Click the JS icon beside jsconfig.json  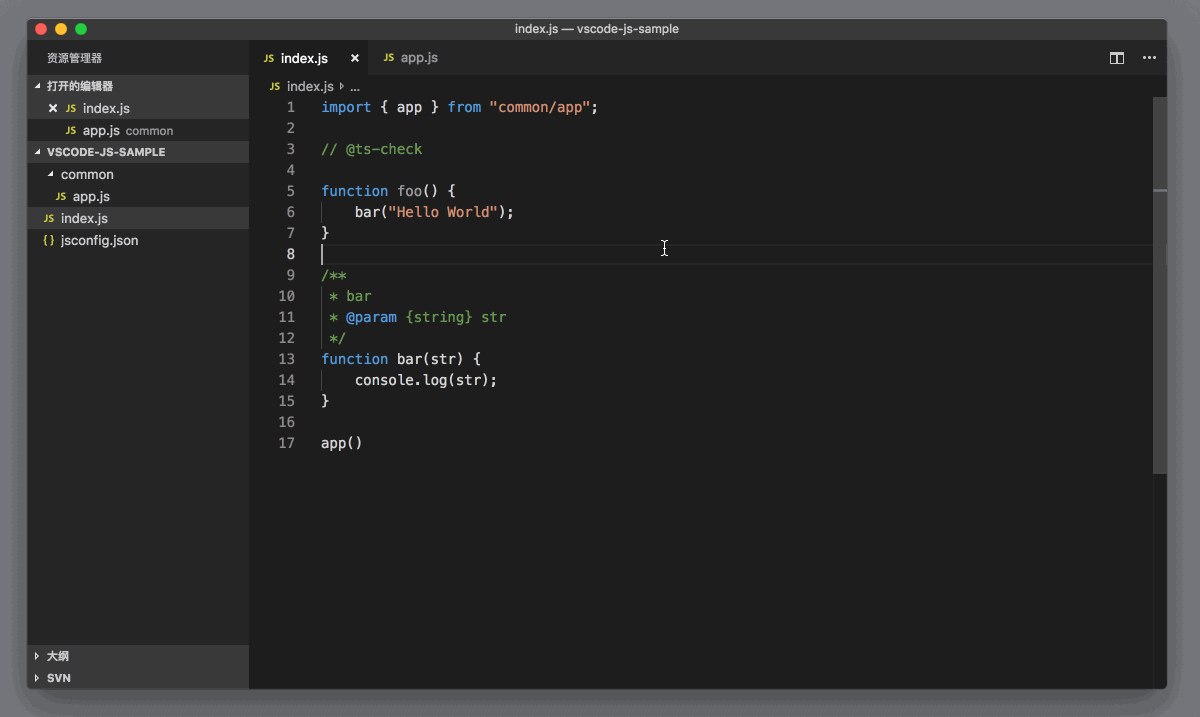(x=48, y=241)
